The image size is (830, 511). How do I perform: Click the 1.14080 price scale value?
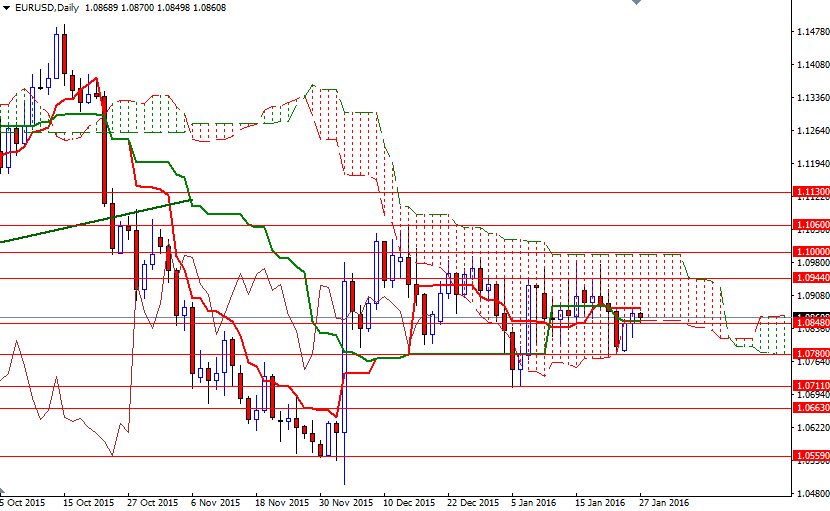pos(813,65)
